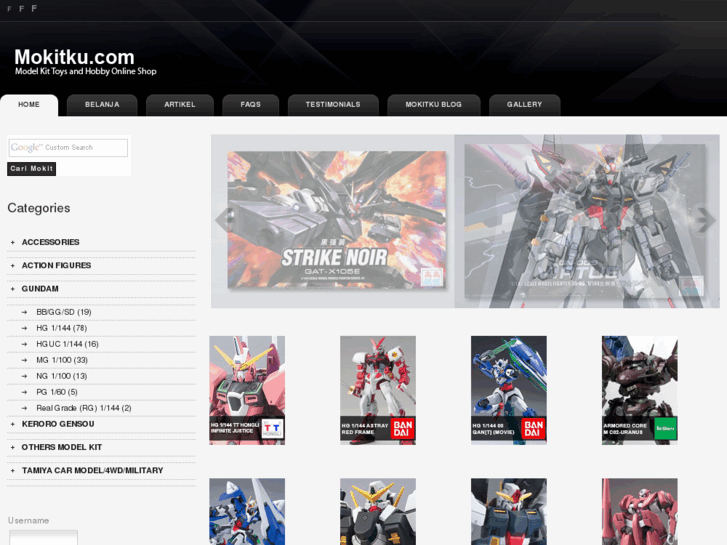Open NG 1/100 (13) subcategory
Viewport: 727px width, 545px height.
(62, 376)
